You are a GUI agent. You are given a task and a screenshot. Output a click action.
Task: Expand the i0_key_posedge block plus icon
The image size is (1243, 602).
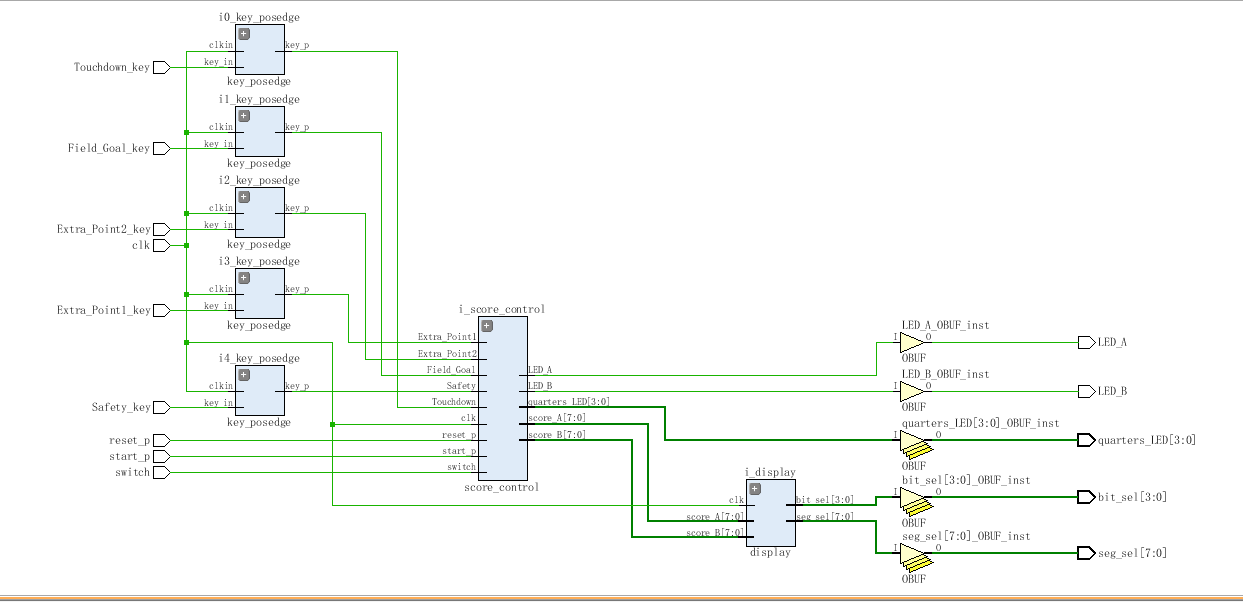pyautogui.click(x=244, y=34)
